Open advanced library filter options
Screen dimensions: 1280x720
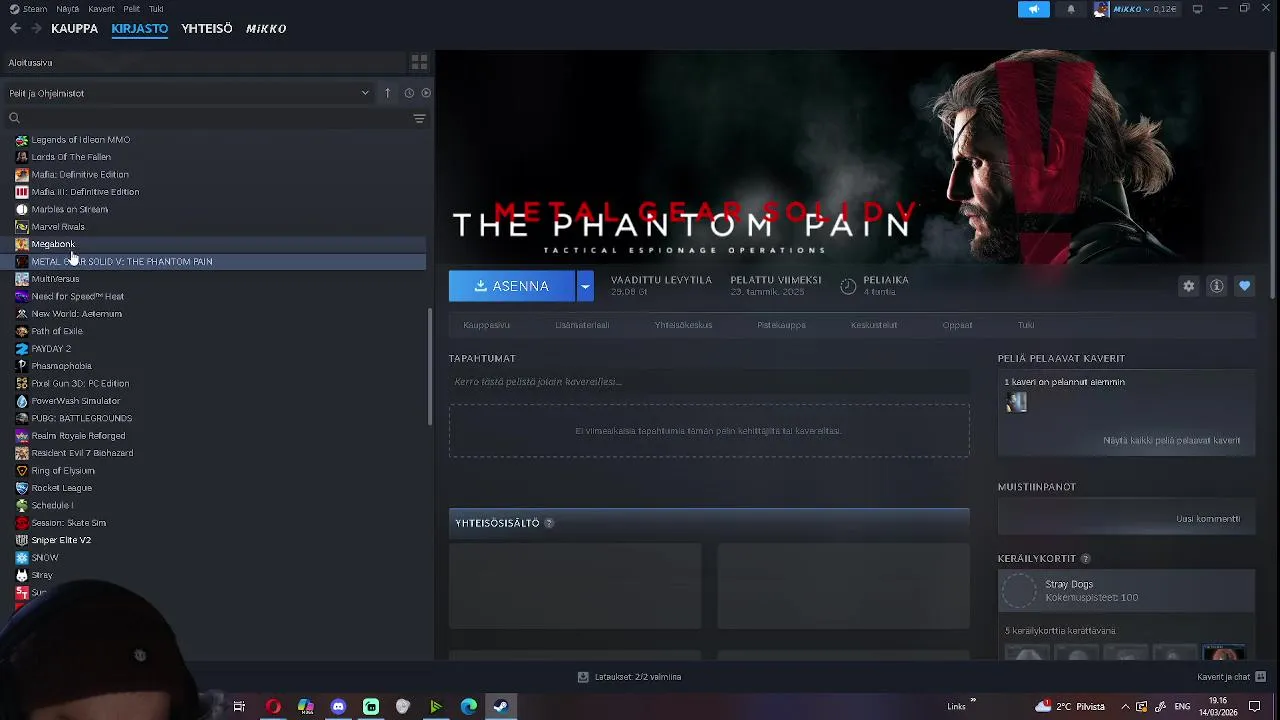click(x=419, y=118)
